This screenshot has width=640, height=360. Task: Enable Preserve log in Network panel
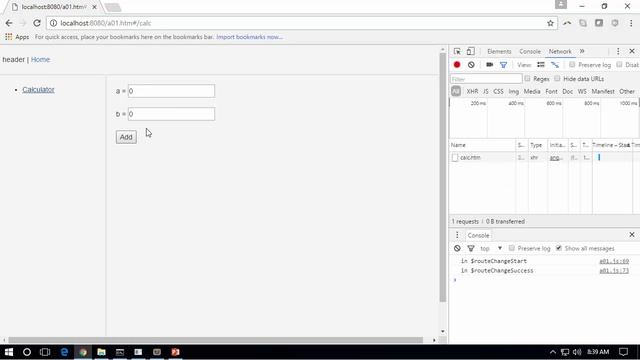click(572, 64)
